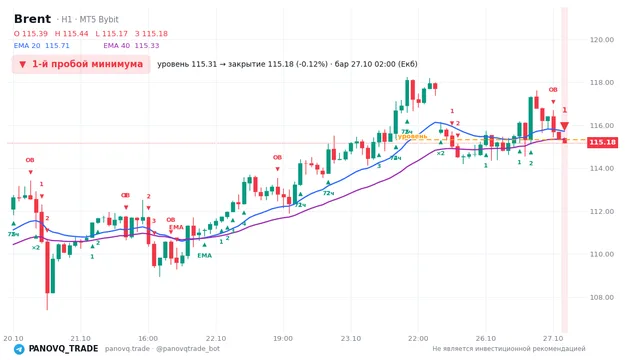Click the green EMA signal label below the candles
The width and height of the screenshot is (640, 360).
coord(204,256)
